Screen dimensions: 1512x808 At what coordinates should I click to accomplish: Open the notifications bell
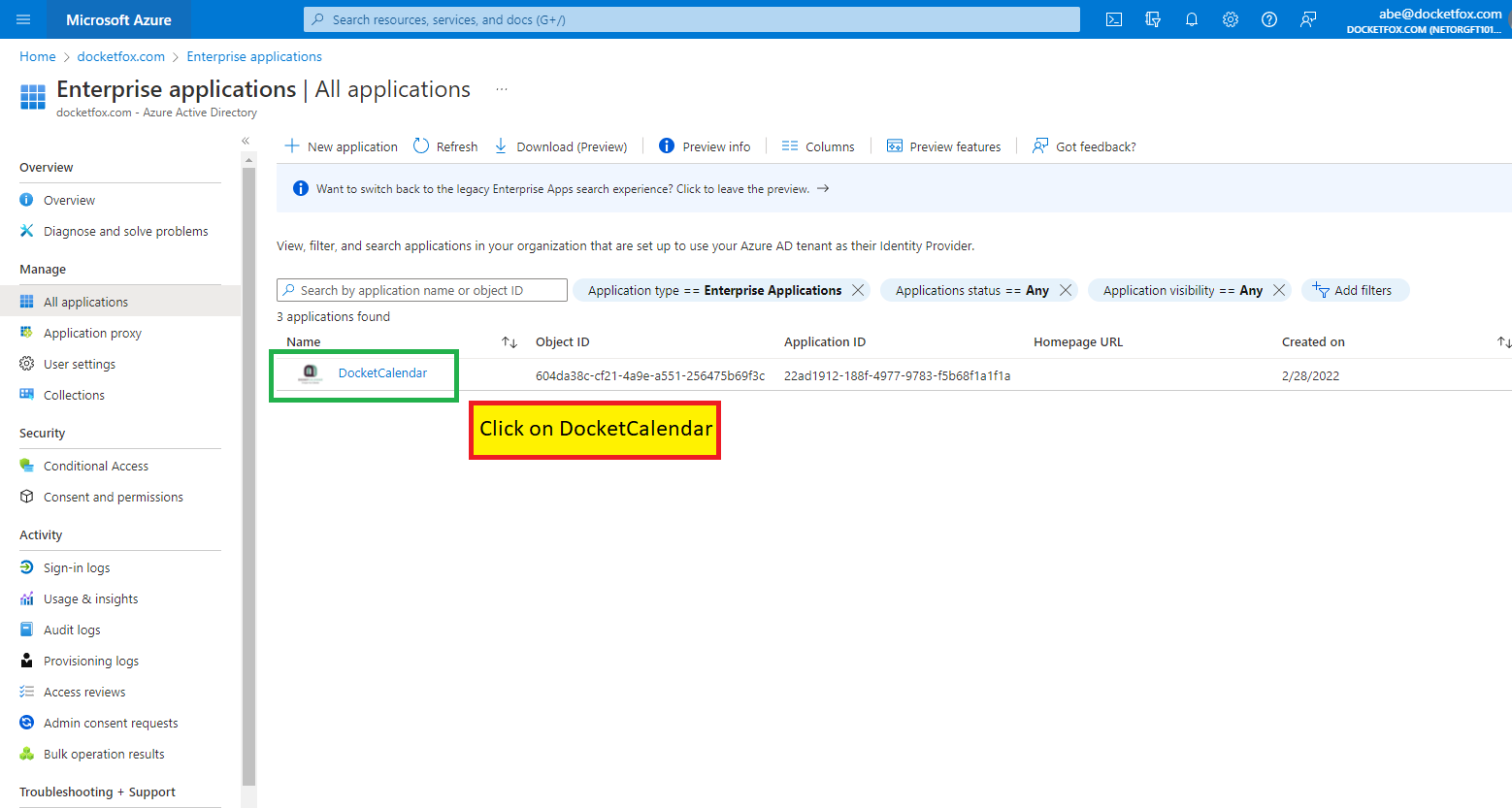point(1191,18)
